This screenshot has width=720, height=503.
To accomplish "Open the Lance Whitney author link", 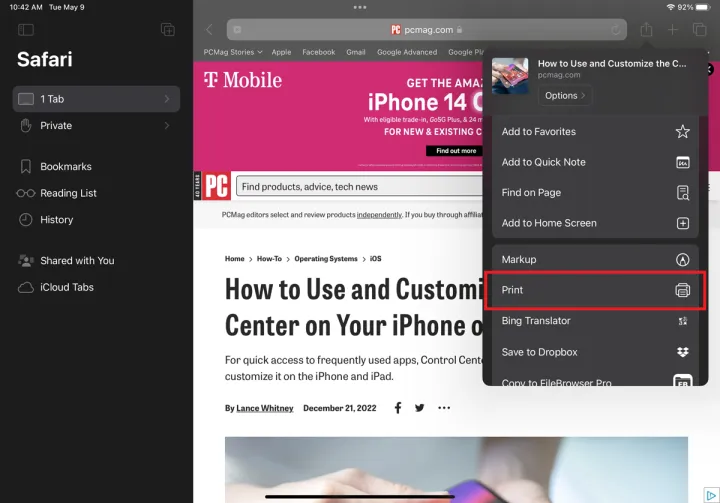I will tap(264, 408).
